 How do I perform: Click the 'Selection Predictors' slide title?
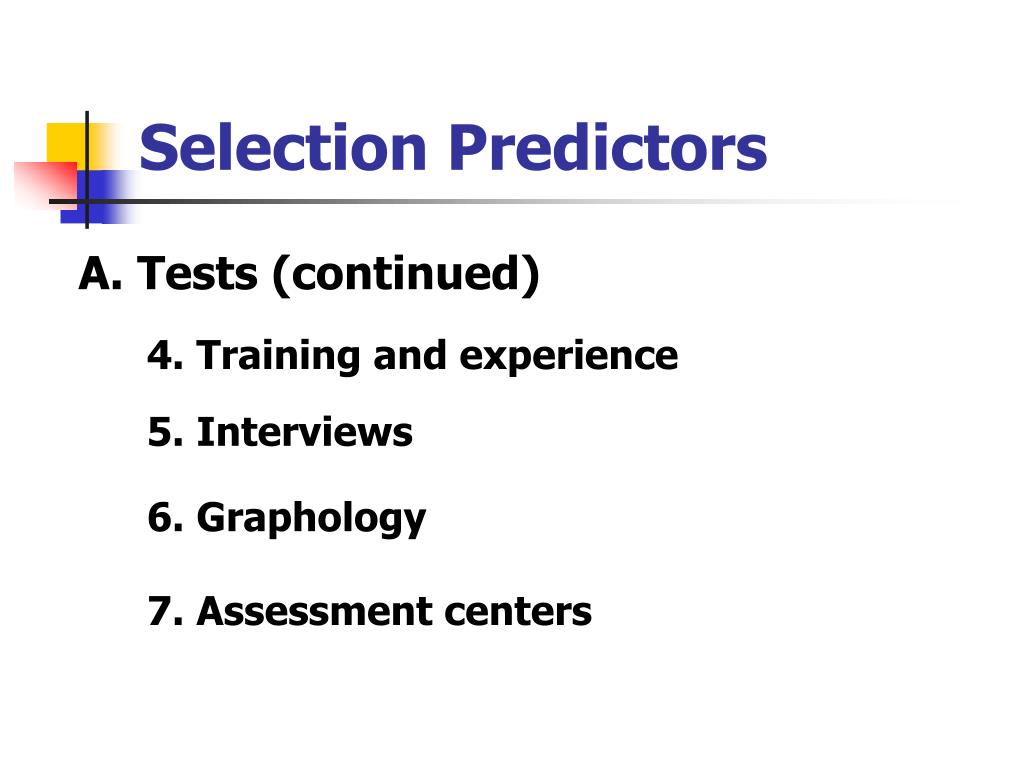pos(453,148)
